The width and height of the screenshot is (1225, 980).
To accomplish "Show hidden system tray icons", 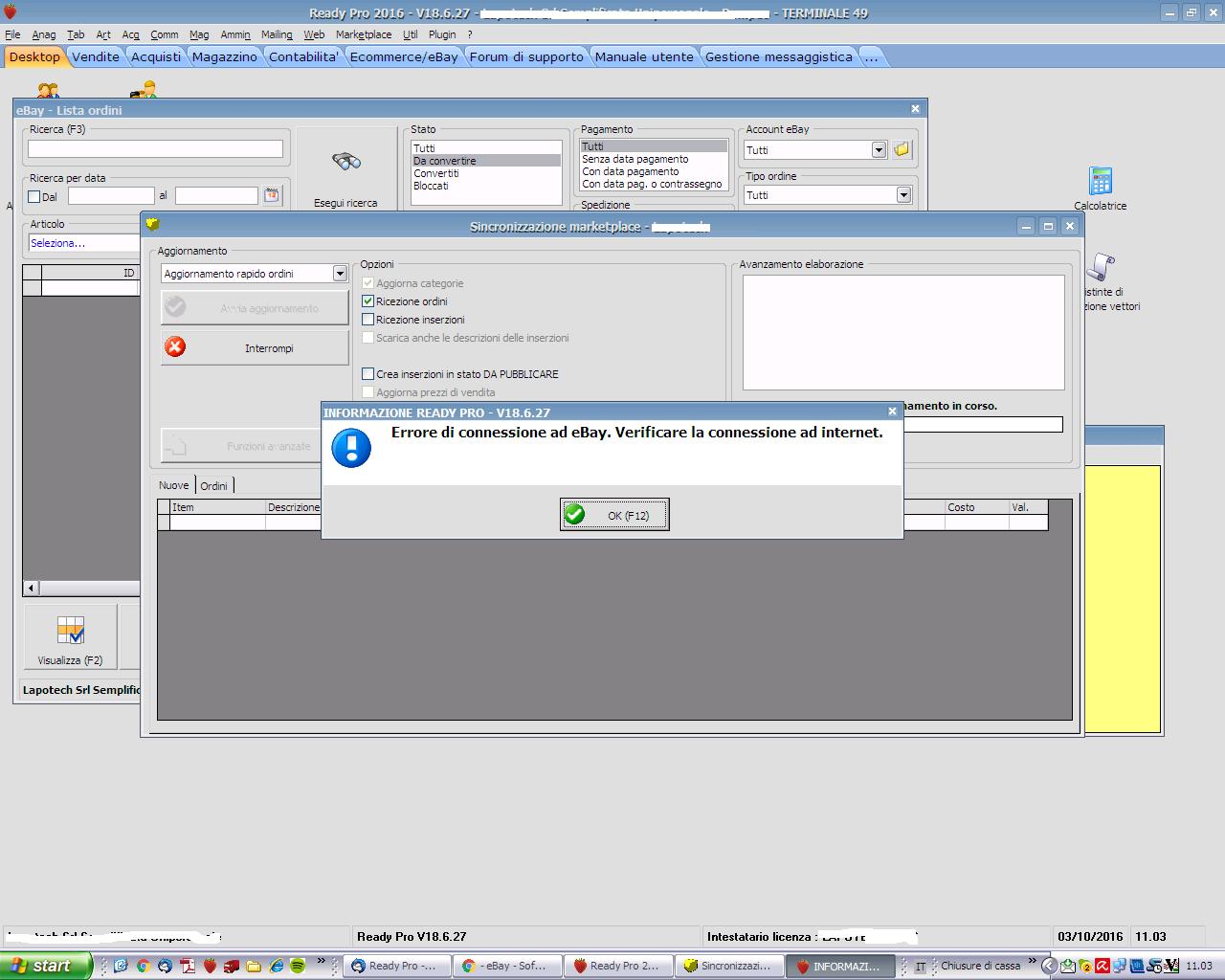I will pyautogui.click(x=1048, y=967).
